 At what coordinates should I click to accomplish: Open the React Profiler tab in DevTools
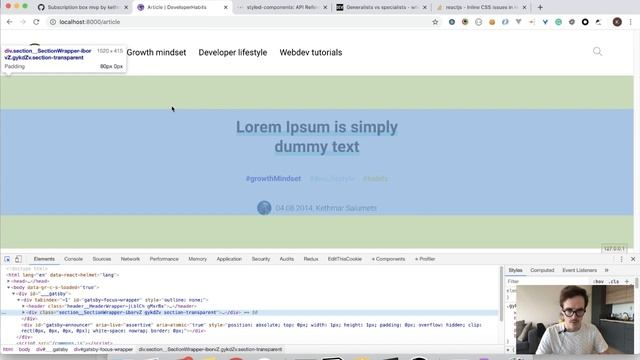425,259
